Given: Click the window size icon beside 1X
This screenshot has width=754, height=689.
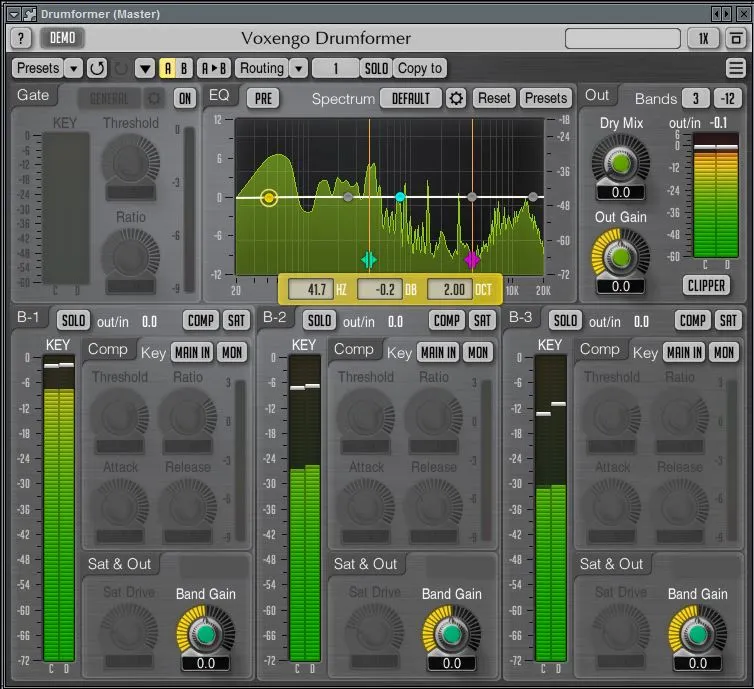Looking at the screenshot, I should [736, 38].
